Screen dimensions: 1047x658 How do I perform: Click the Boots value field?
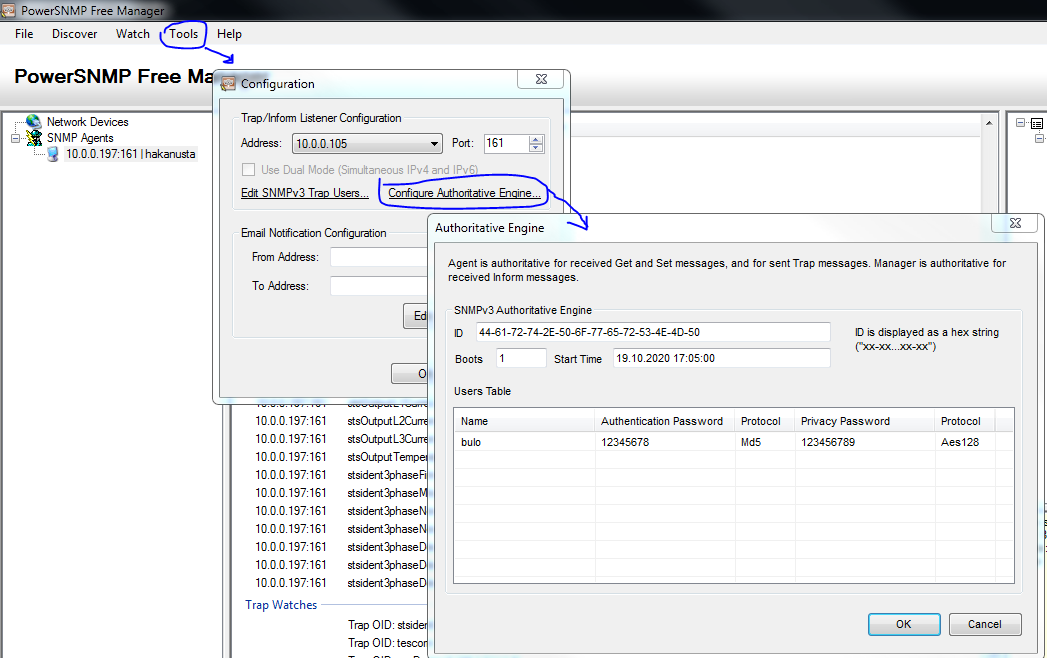coord(521,358)
